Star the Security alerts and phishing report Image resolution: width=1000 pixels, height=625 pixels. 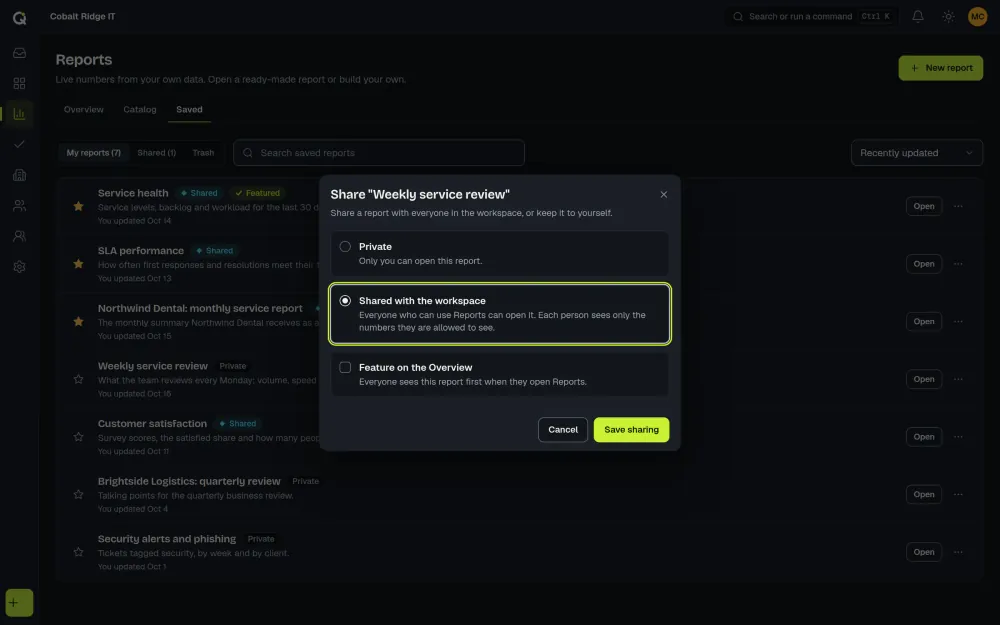click(78, 552)
